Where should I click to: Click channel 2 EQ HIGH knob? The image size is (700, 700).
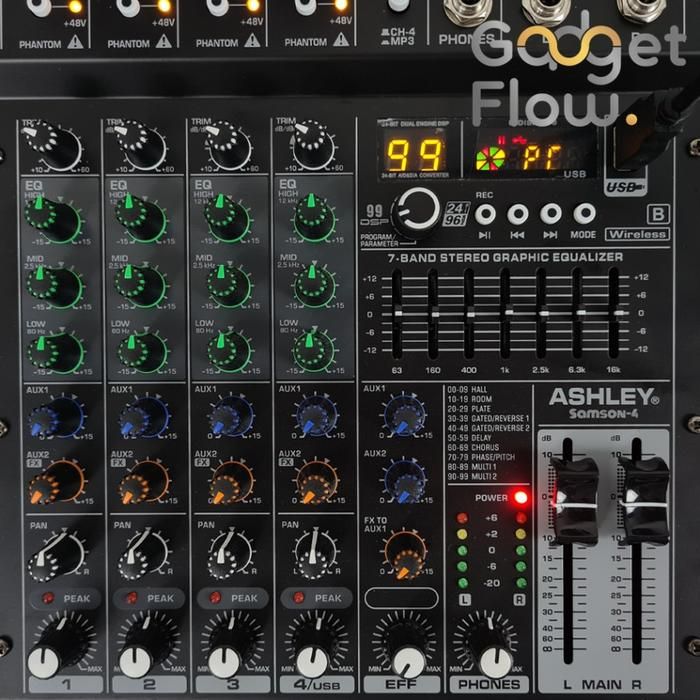[142, 216]
